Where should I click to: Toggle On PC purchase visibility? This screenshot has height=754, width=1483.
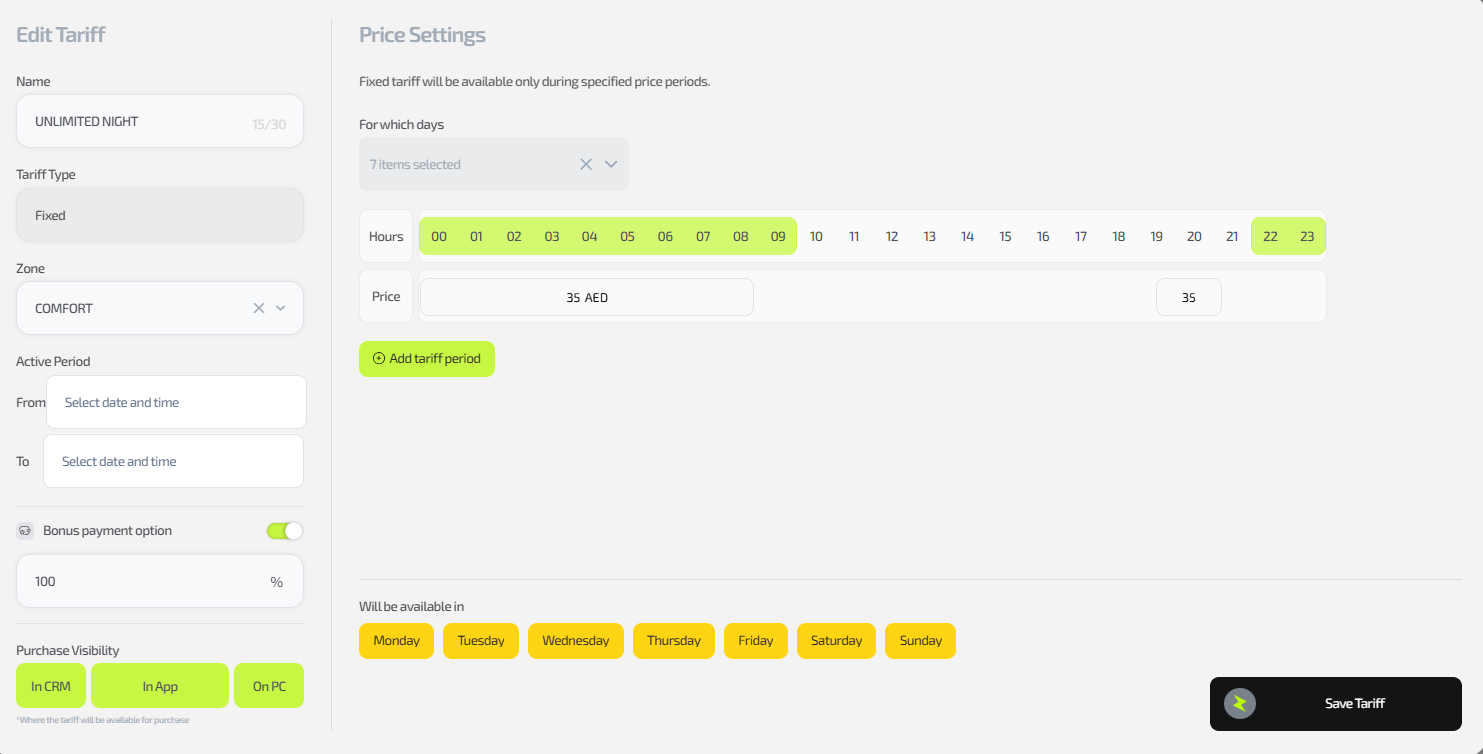268,686
